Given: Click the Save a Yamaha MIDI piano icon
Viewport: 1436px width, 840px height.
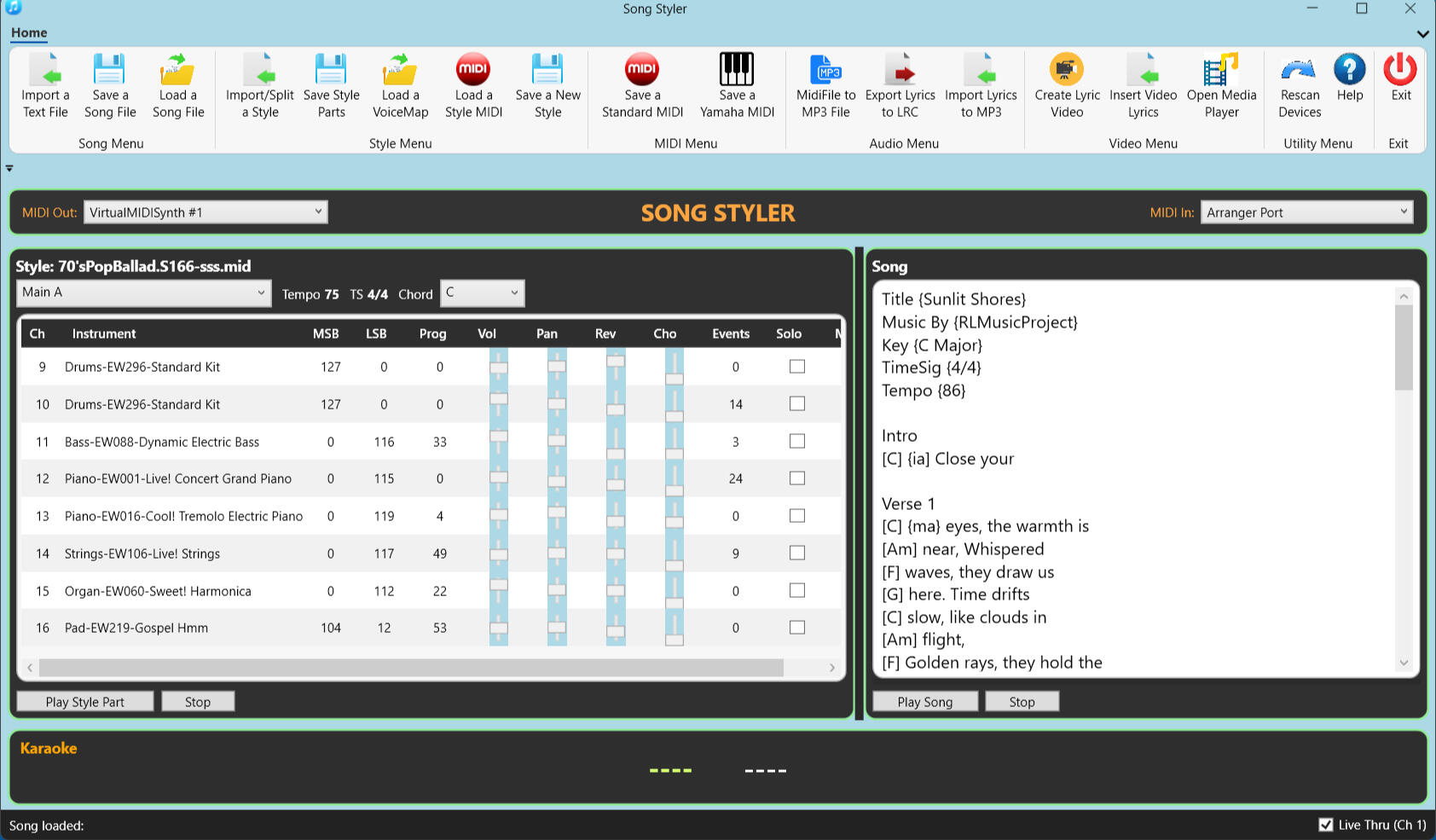Looking at the screenshot, I should [737, 70].
